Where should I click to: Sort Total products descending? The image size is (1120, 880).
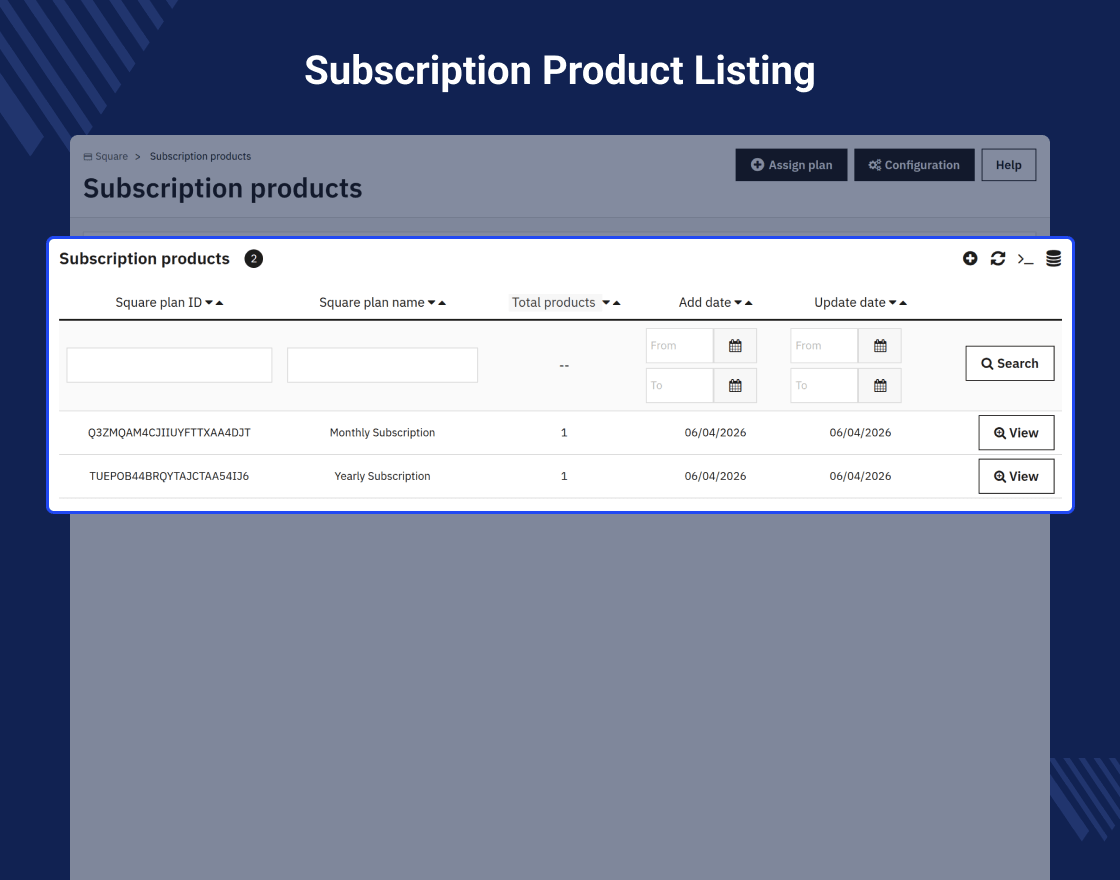click(606, 303)
